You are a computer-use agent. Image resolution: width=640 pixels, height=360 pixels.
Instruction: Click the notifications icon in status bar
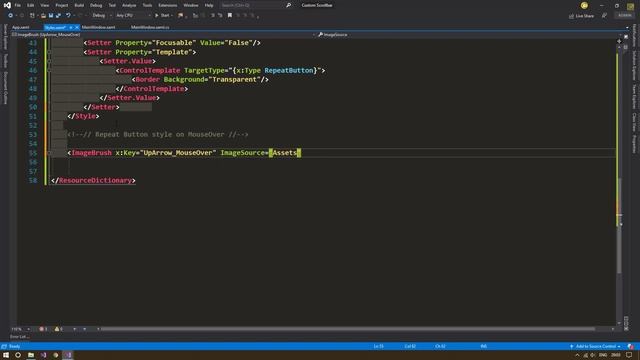coord(631,347)
